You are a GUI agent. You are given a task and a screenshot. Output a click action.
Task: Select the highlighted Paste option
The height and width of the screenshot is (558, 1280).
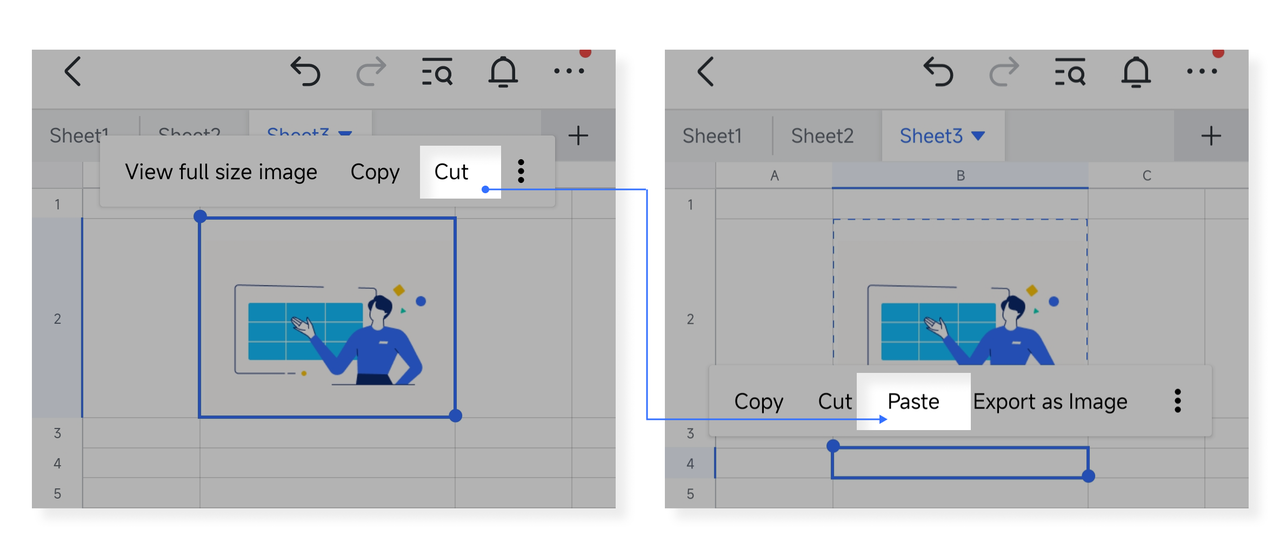tap(913, 401)
